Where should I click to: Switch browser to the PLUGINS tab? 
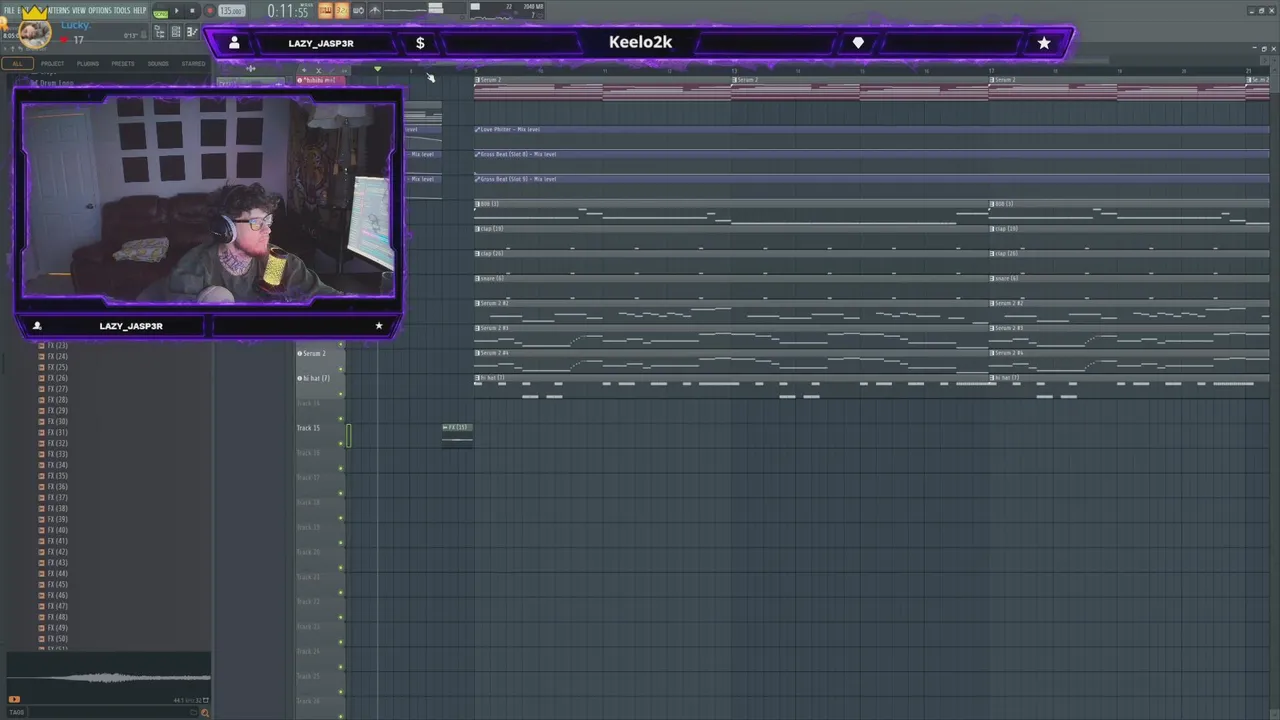[x=88, y=63]
